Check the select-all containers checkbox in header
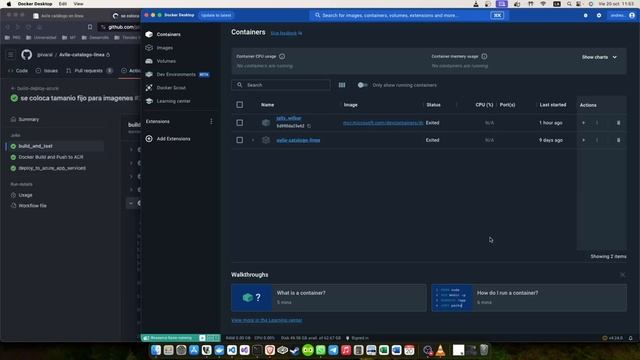Image resolution: width=640 pixels, height=360 pixels. pos(240,105)
